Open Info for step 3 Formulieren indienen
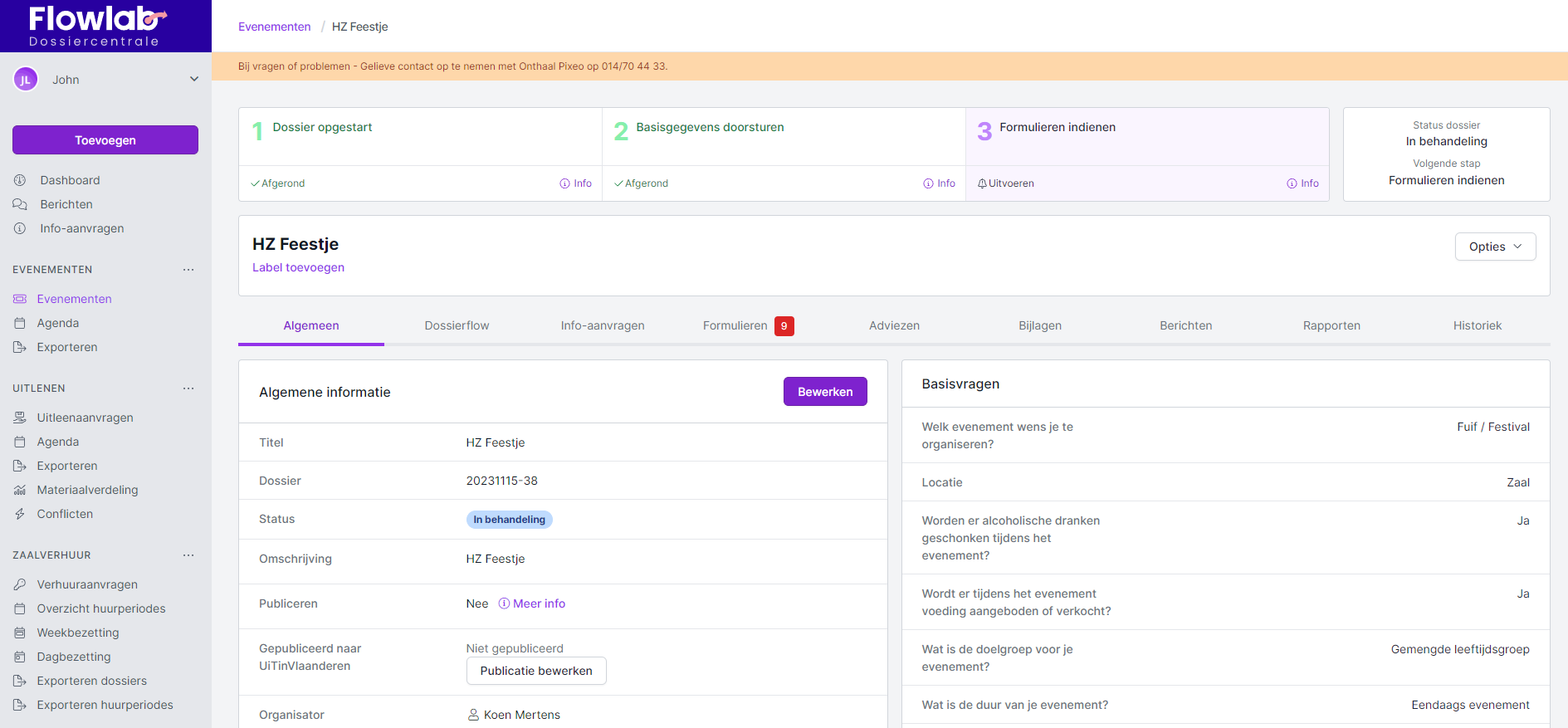This screenshot has width=1568, height=728. coord(1303,183)
